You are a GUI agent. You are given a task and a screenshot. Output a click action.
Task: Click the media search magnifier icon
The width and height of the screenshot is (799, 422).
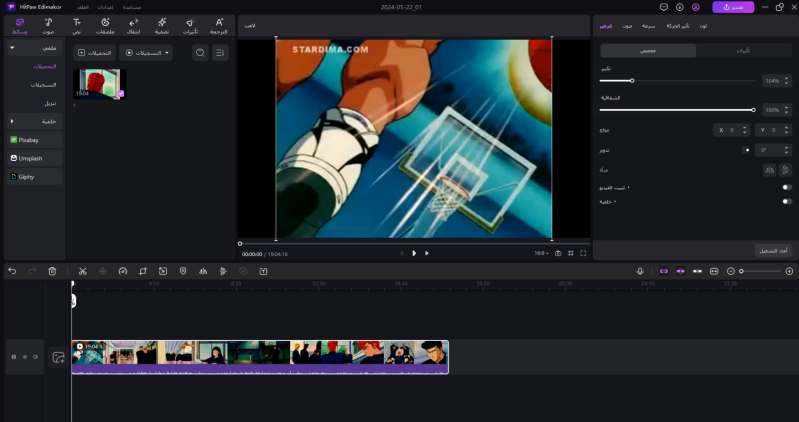point(200,52)
